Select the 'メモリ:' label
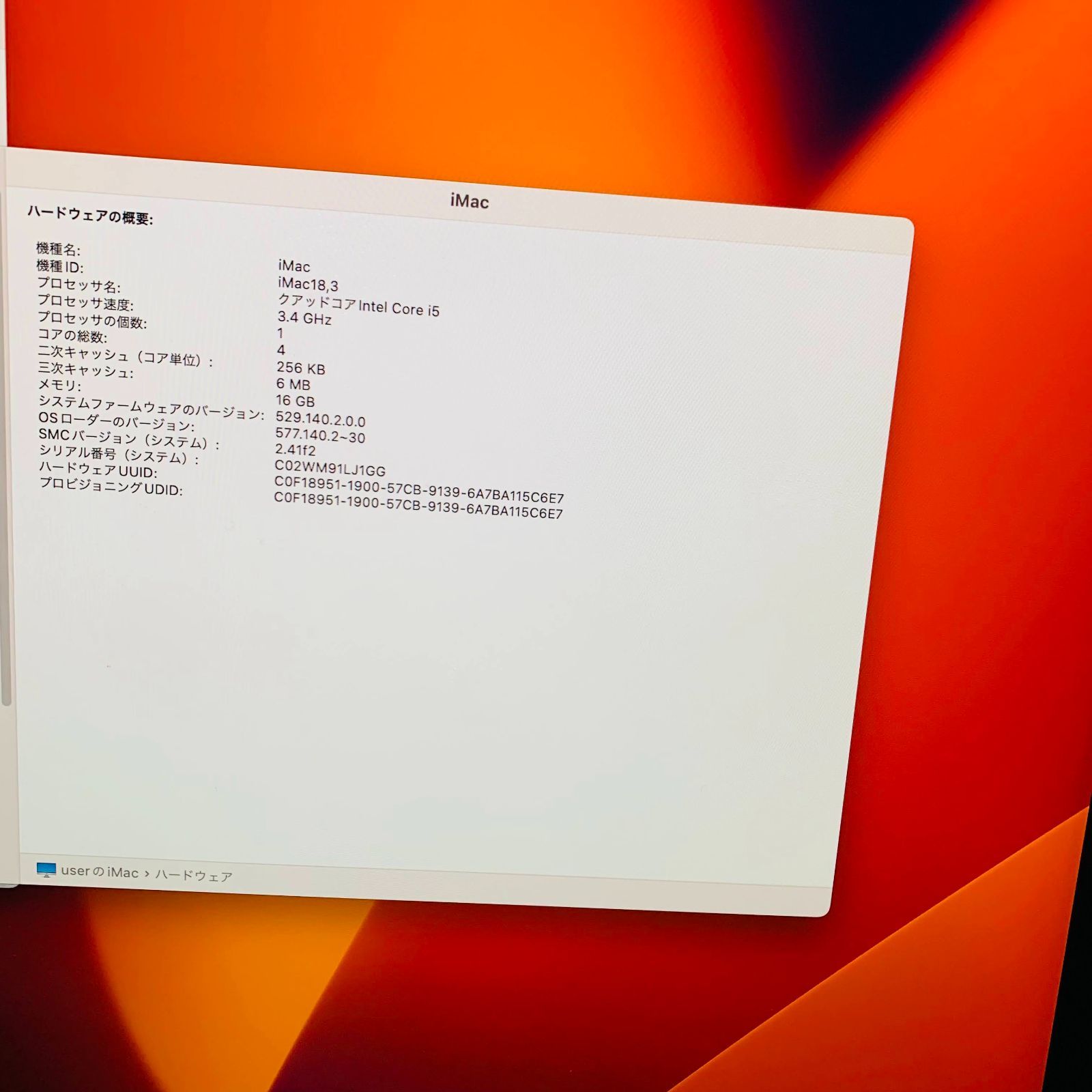1092x1092 pixels. coord(59,386)
